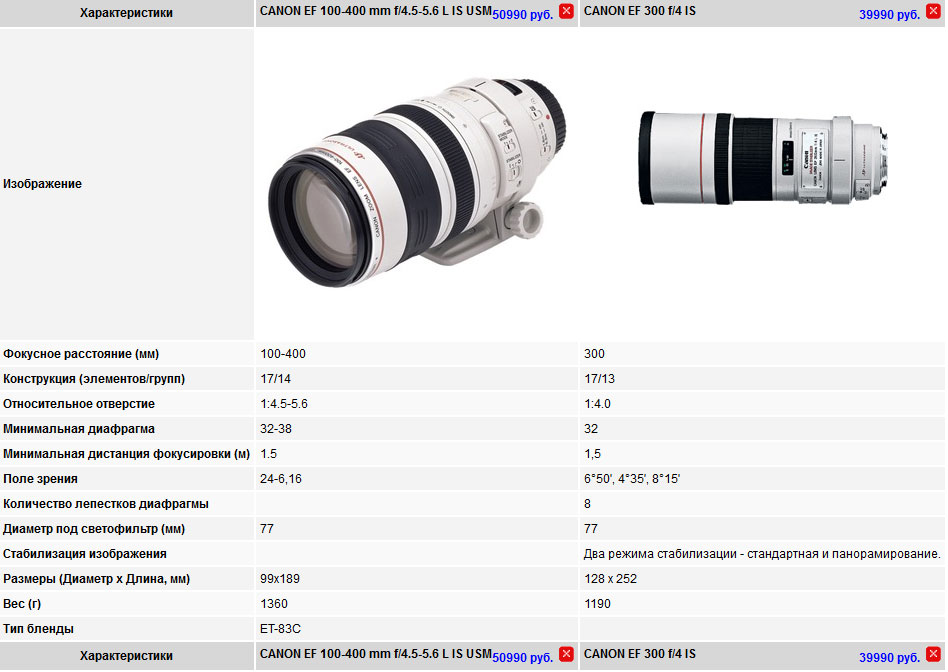Click the top Характеристики column header
Viewport: 948px width, 672px height.
click(x=126, y=13)
